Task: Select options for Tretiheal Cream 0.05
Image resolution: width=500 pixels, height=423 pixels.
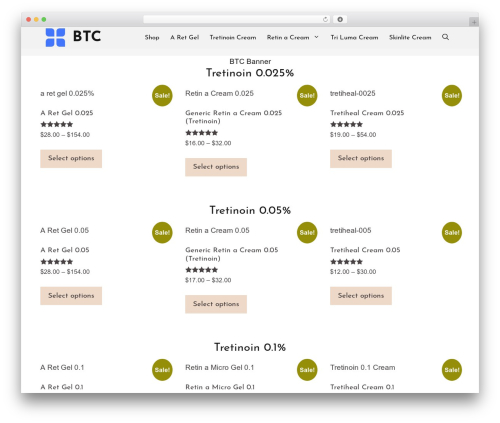Action: pyautogui.click(x=361, y=296)
